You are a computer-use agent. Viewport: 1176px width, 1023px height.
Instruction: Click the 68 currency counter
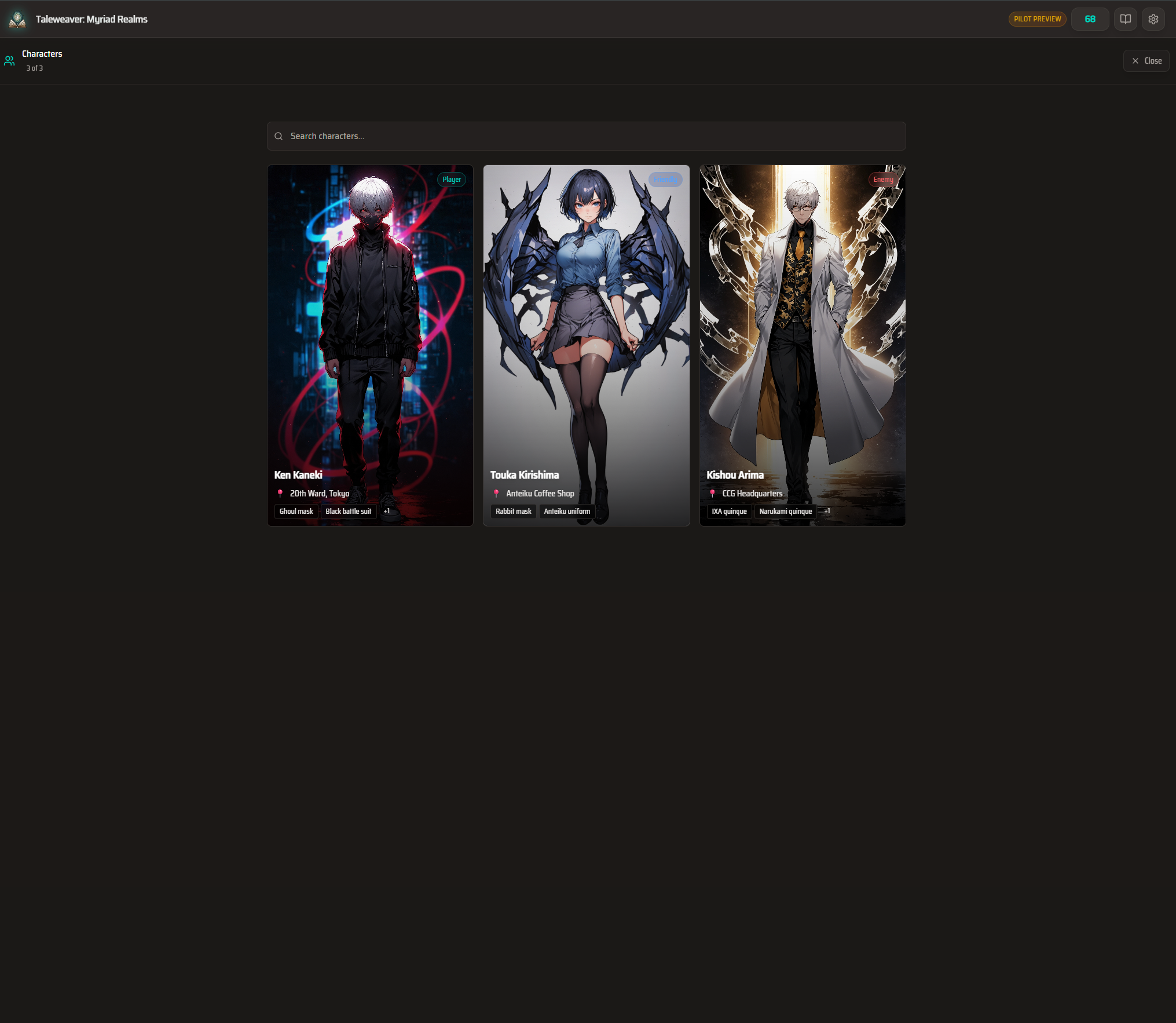tap(1090, 19)
